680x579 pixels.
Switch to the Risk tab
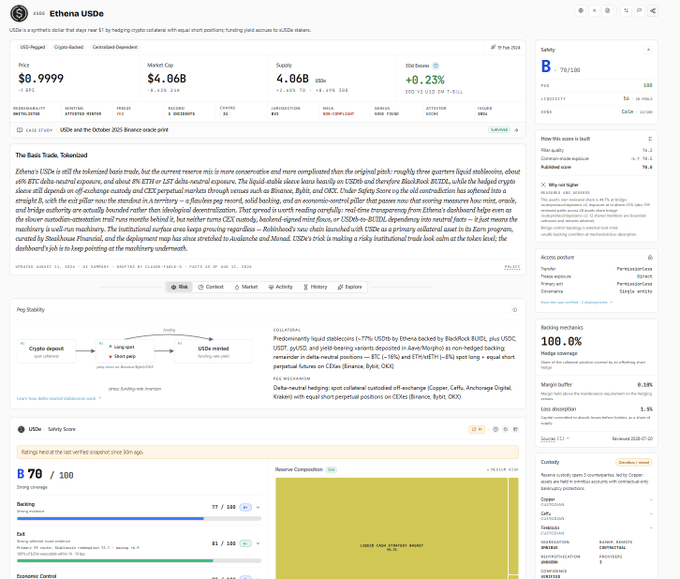tap(180, 287)
